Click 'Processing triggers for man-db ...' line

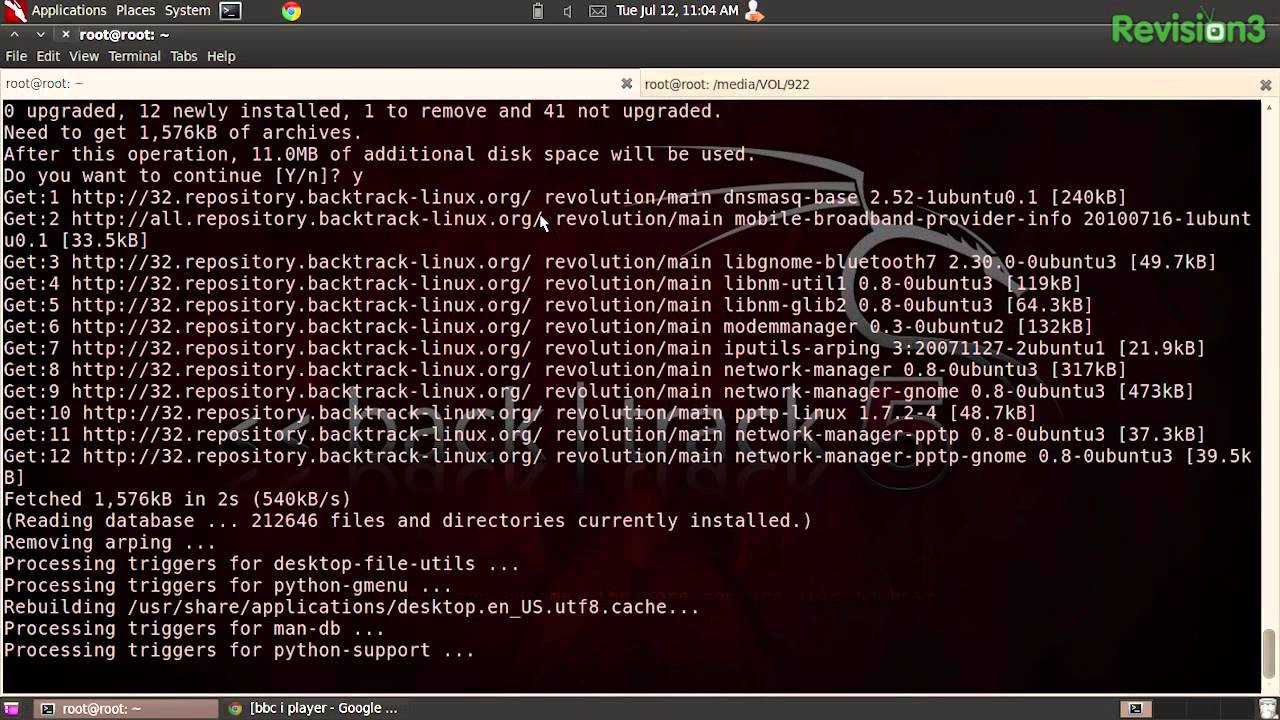pyautogui.click(x=194, y=629)
